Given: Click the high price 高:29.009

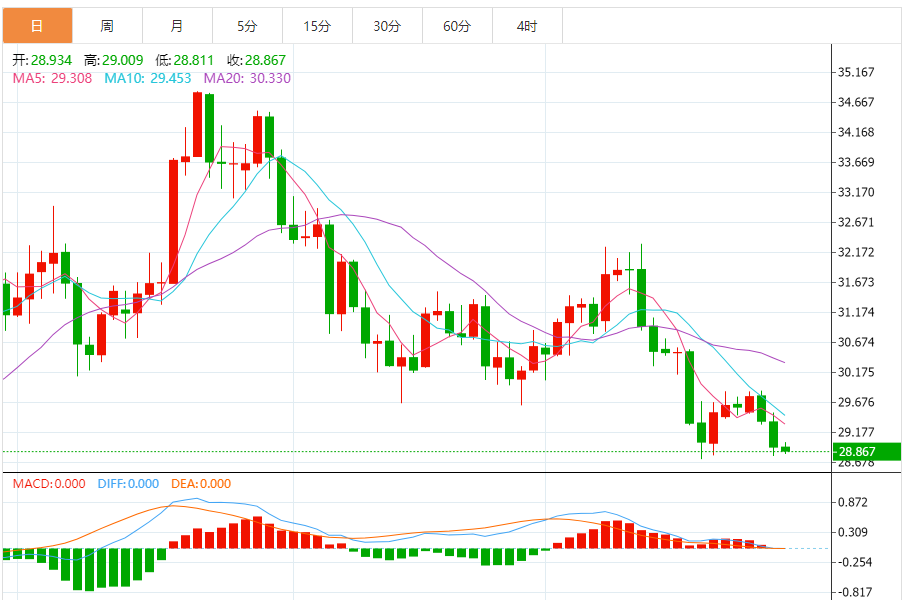Looking at the screenshot, I should pos(114,60).
